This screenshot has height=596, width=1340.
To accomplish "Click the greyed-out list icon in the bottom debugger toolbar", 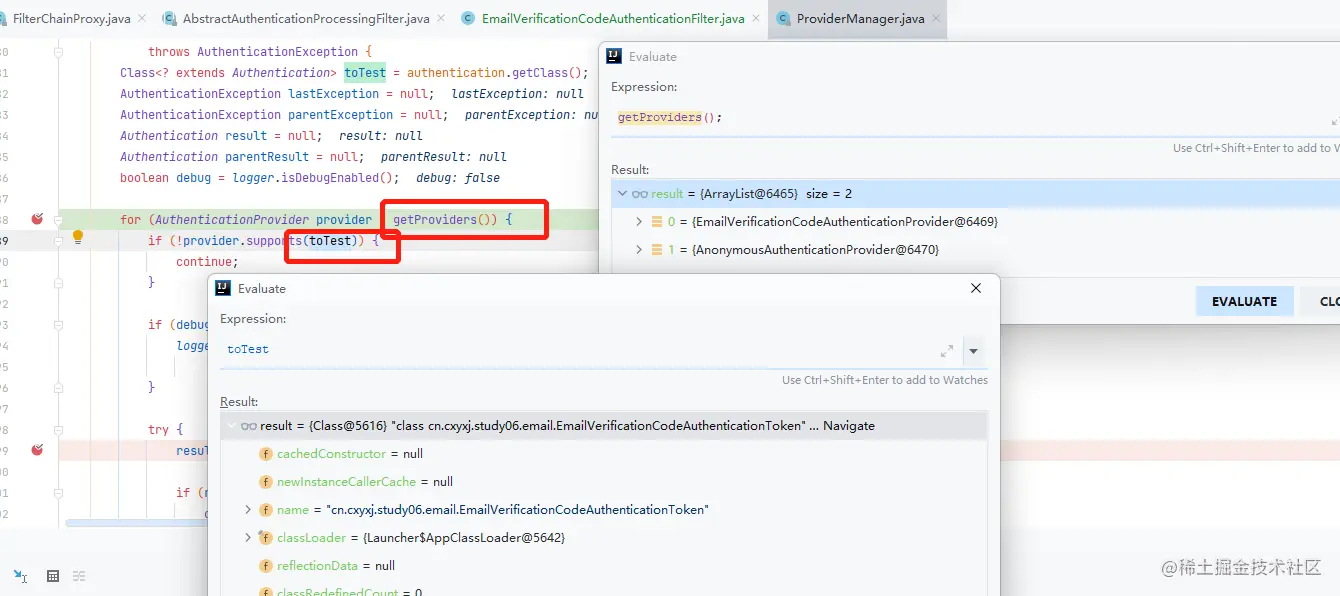I will pos(79,576).
